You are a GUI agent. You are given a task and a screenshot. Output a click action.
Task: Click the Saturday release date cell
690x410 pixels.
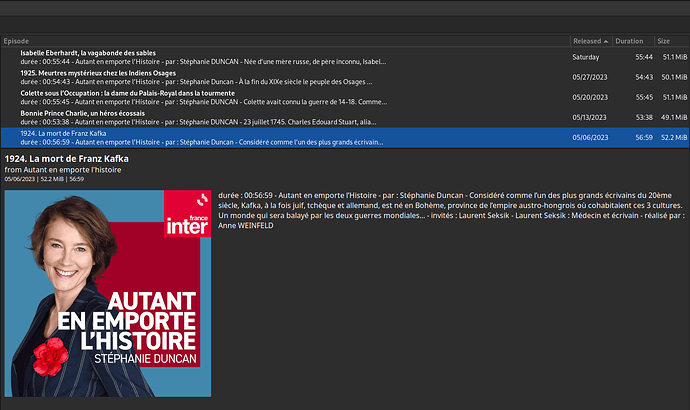click(586, 57)
